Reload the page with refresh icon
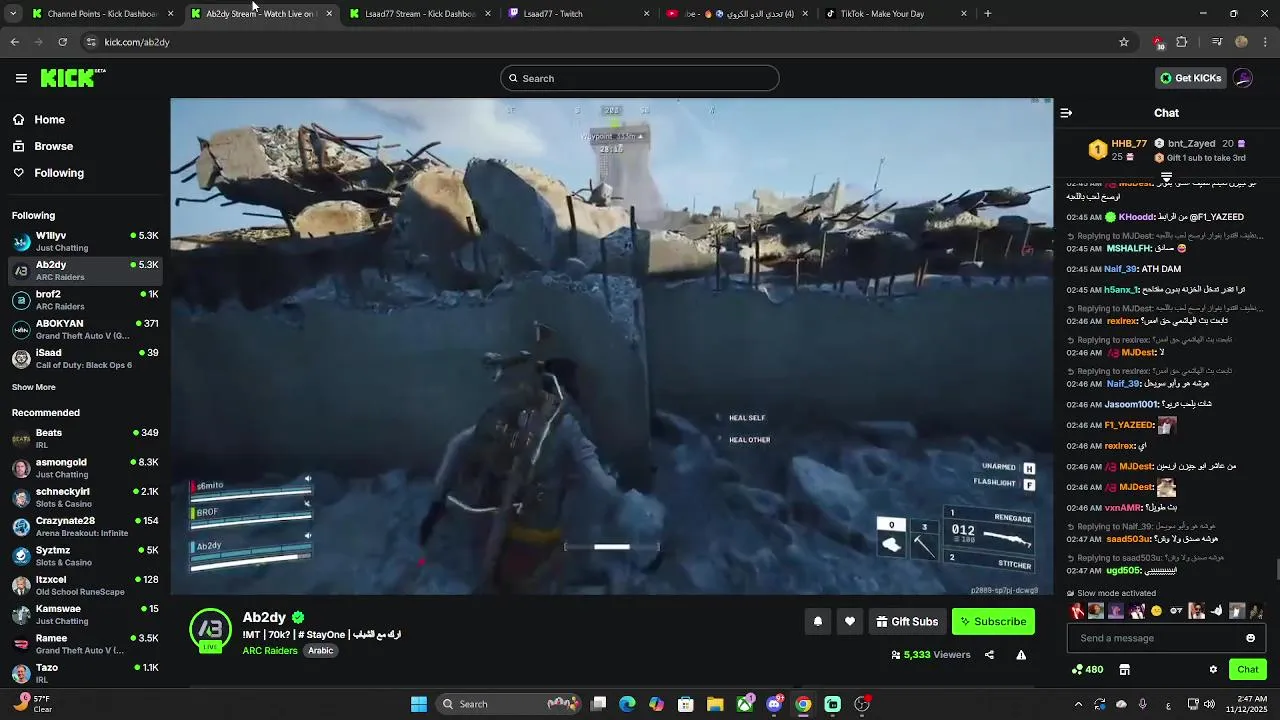This screenshot has width=1280, height=720. pyautogui.click(x=62, y=42)
